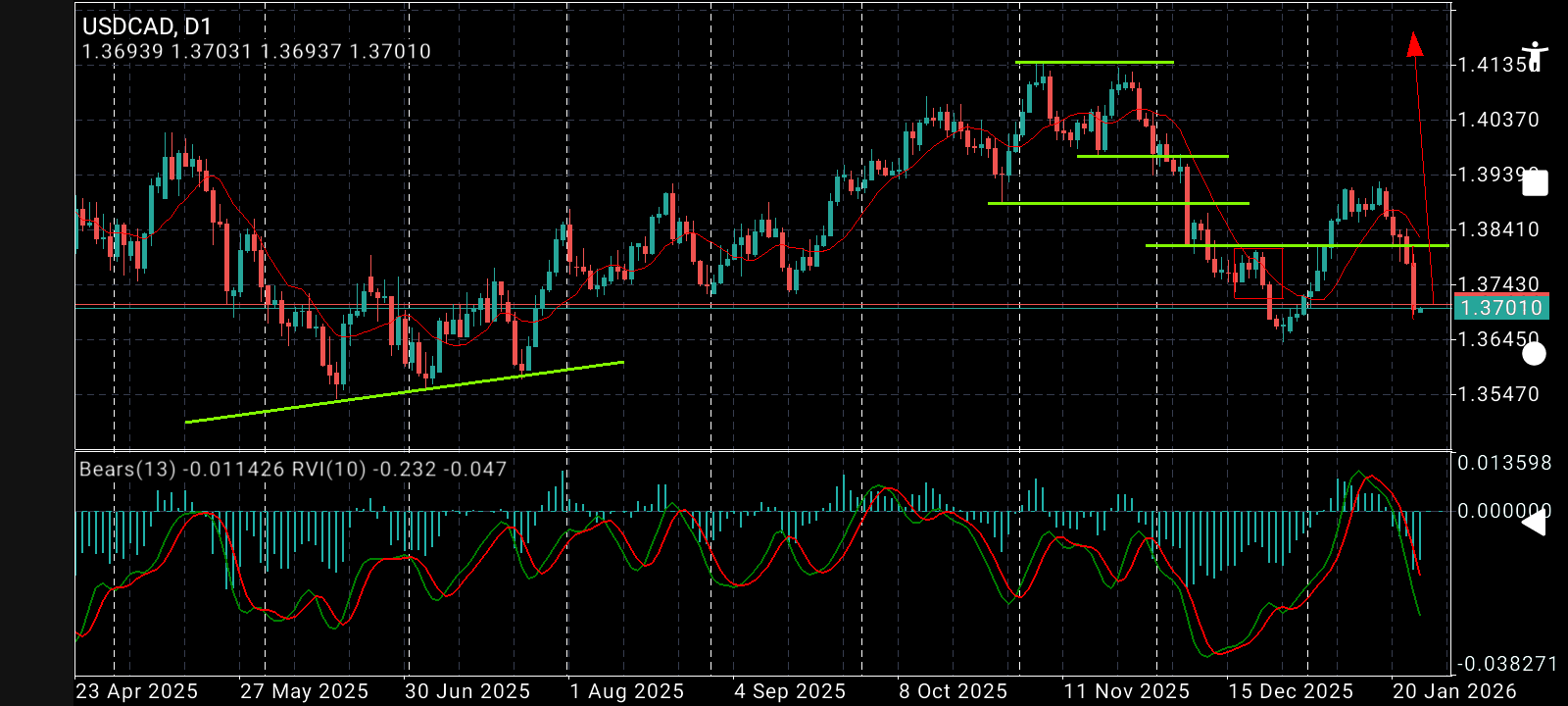The image size is (1568, 706).
Task: Tap the USDCAD, D1 chart title
Action: [x=147, y=26]
